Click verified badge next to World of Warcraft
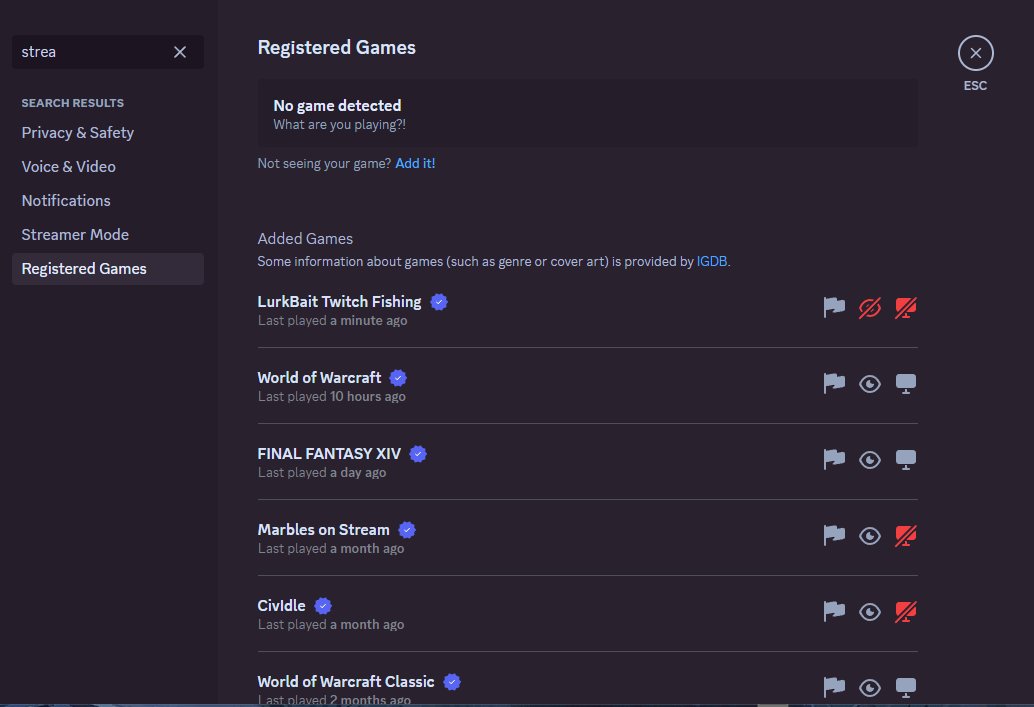The image size is (1034, 707). click(398, 378)
